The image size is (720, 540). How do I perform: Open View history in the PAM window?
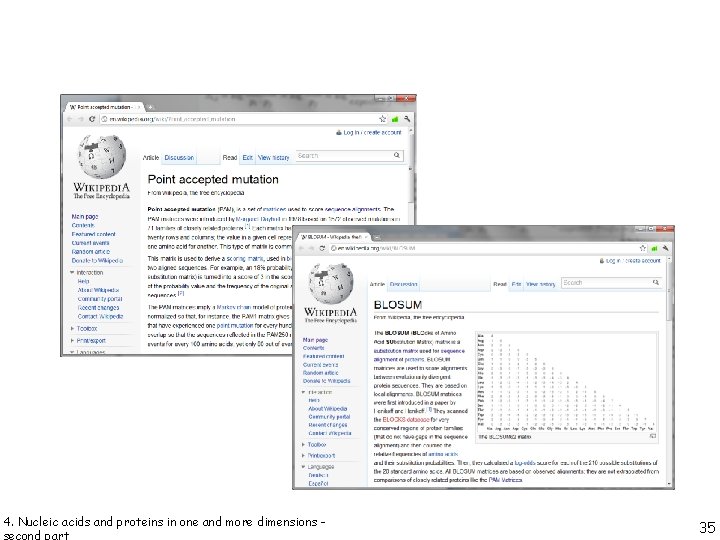click(x=274, y=158)
